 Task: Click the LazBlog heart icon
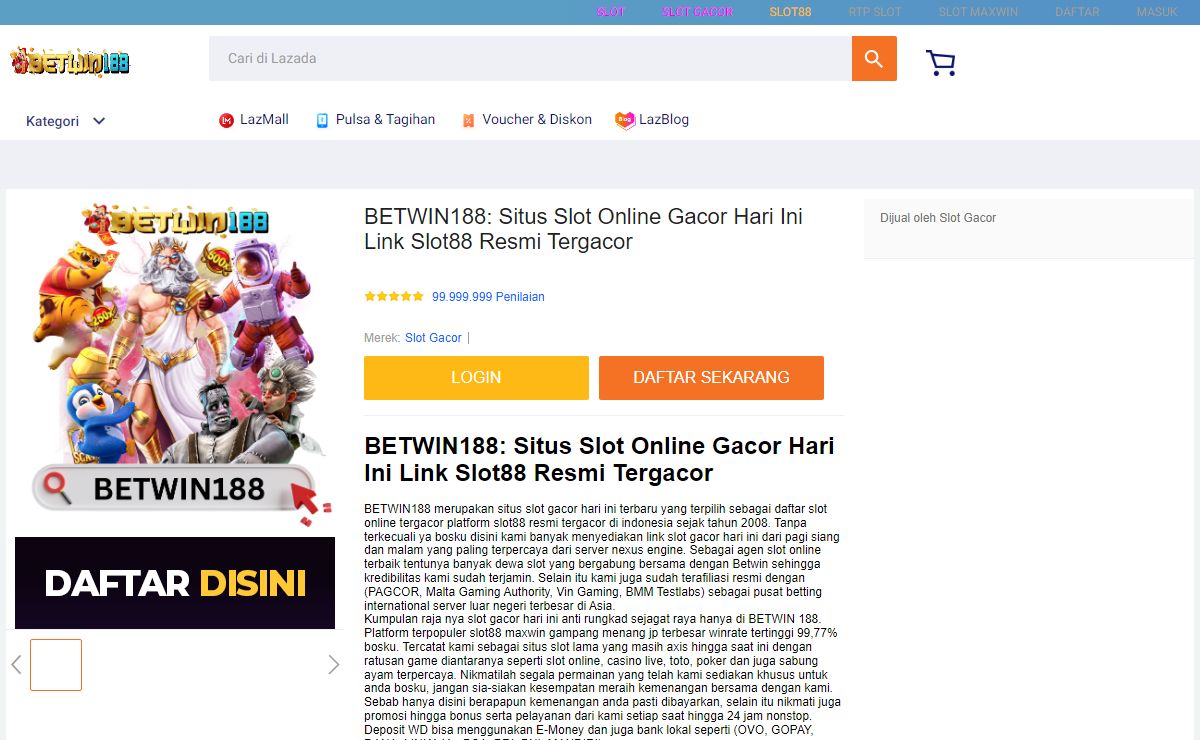(x=625, y=120)
